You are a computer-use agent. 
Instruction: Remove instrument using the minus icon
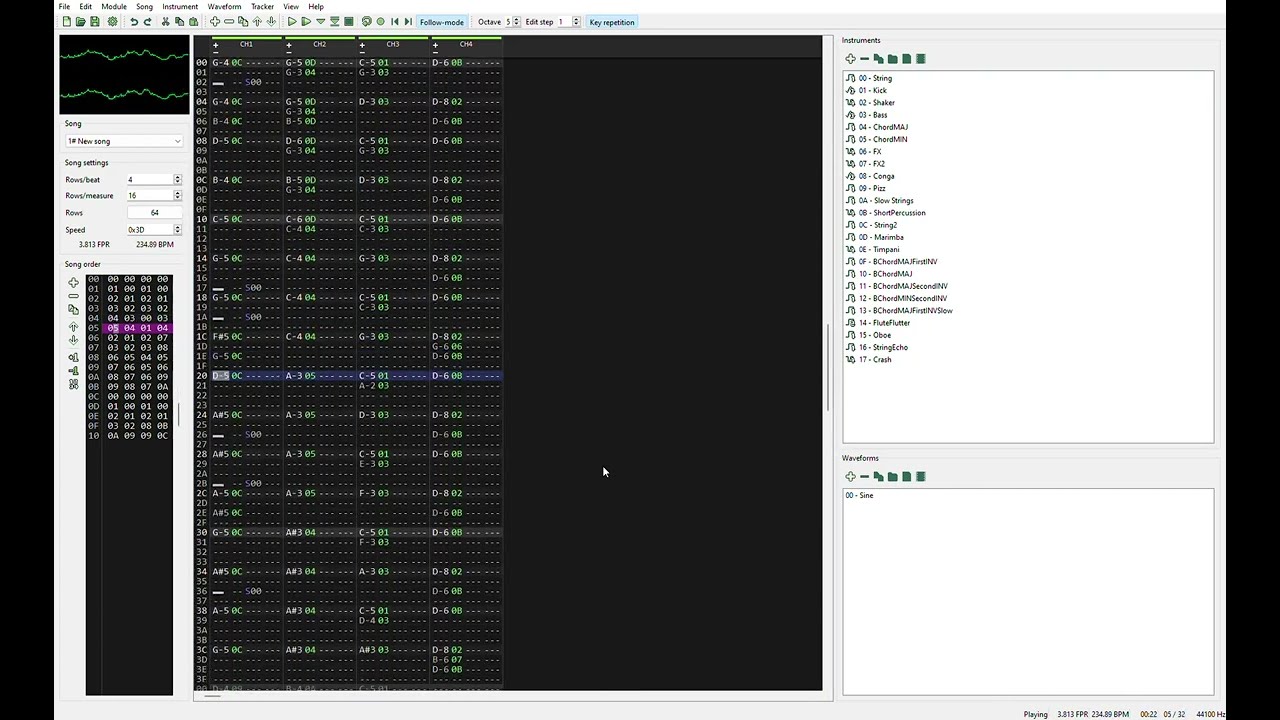pyautogui.click(x=864, y=59)
